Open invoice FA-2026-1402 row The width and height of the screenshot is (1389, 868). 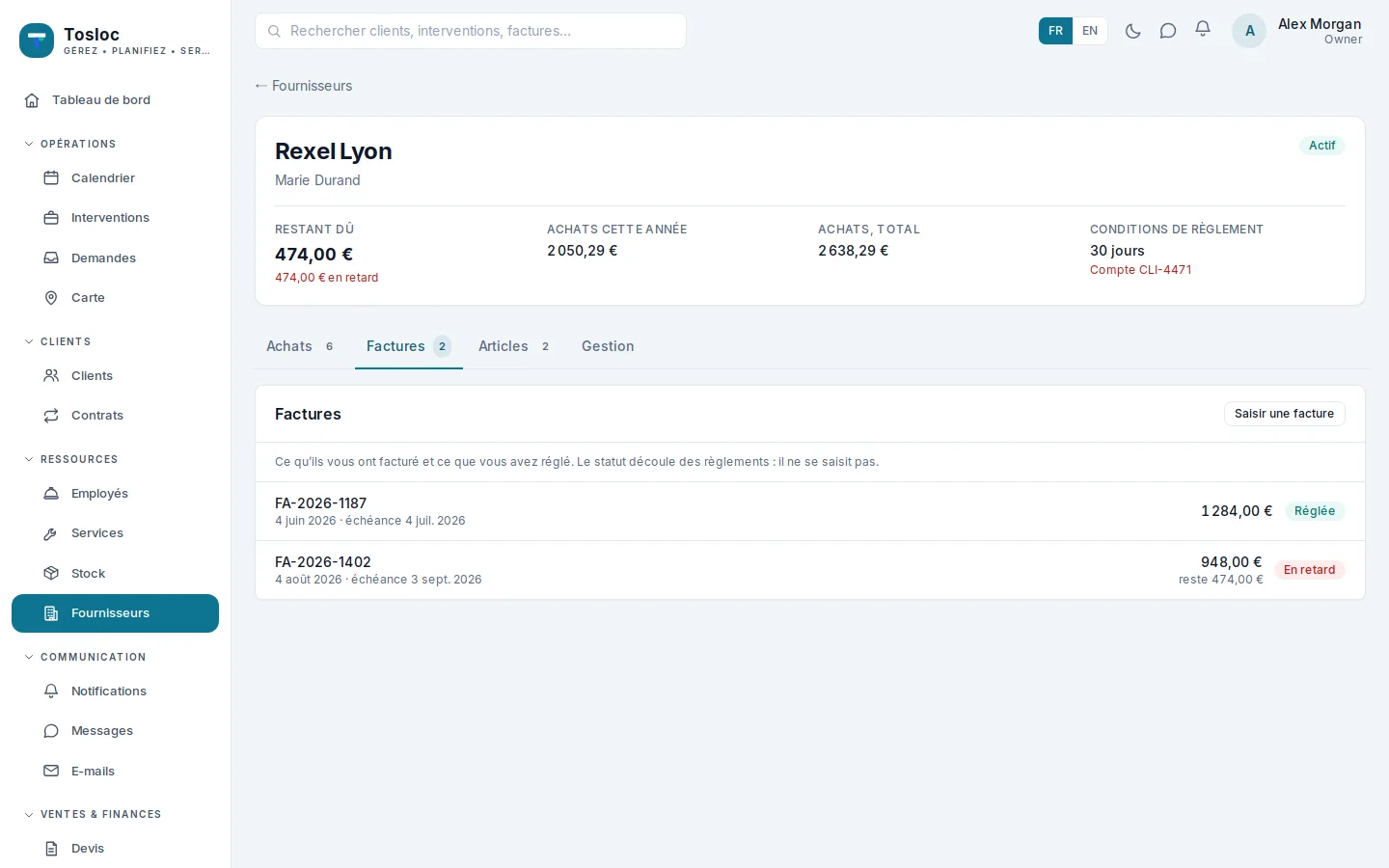[810, 570]
